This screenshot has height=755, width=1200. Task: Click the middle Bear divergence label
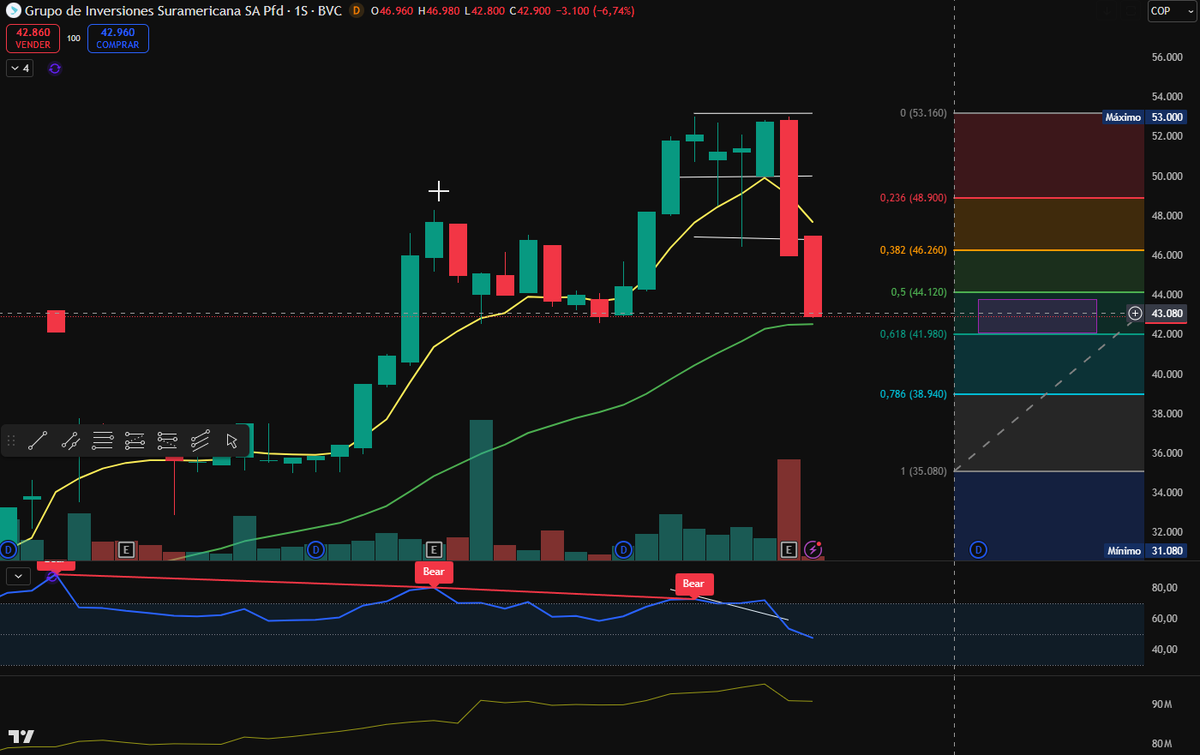pos(433,573)
